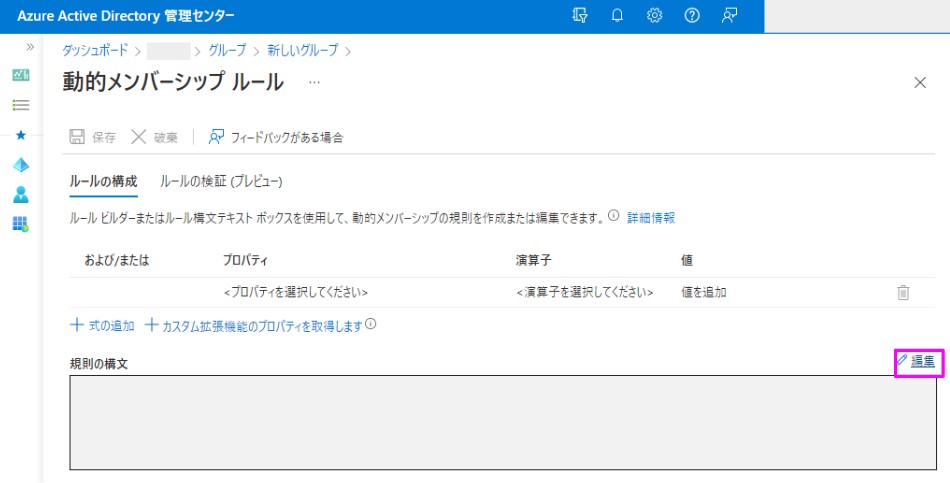Open the settings gear in header
Viewport: 950px width, 483px height.
(655, 16)
